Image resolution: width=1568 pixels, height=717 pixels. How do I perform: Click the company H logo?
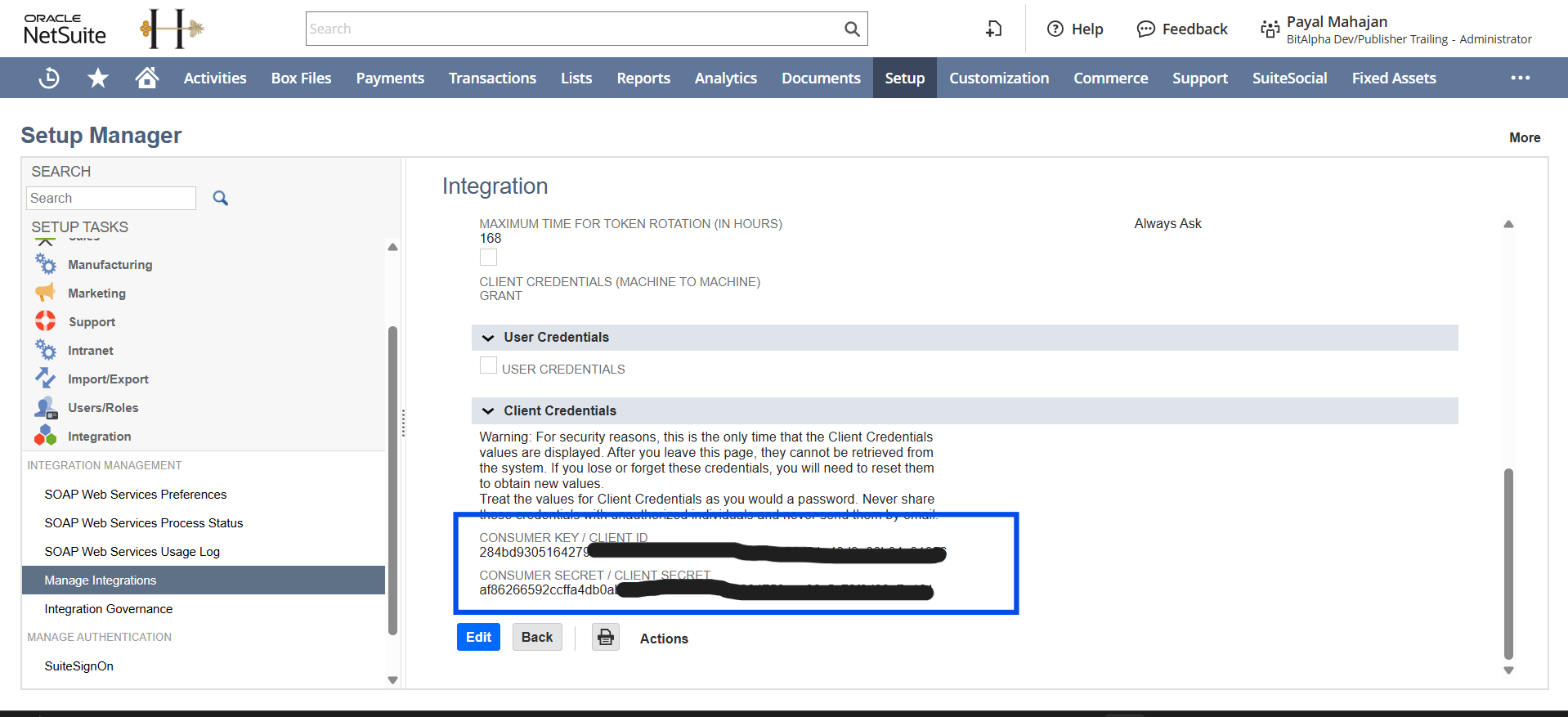tap(172, 29)
